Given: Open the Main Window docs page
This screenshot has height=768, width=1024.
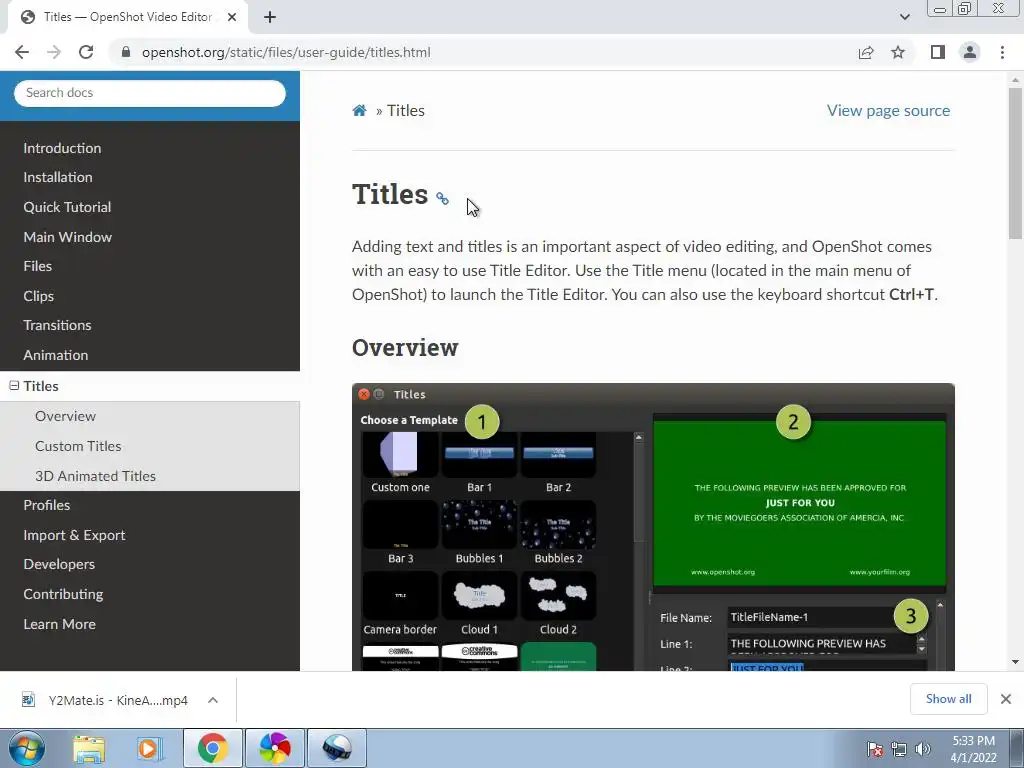Looking at the screenshot, I should 67,237.
